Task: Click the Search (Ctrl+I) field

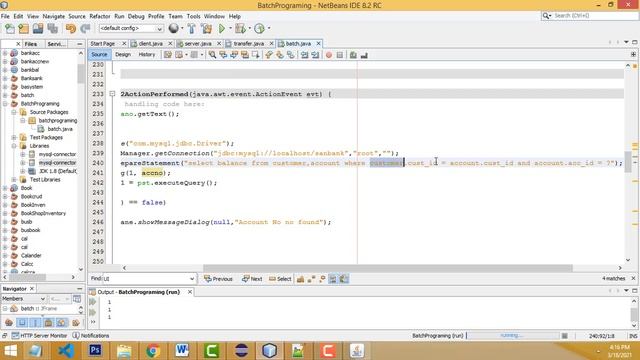Action: pyautogui.click(x=590, y=16)
